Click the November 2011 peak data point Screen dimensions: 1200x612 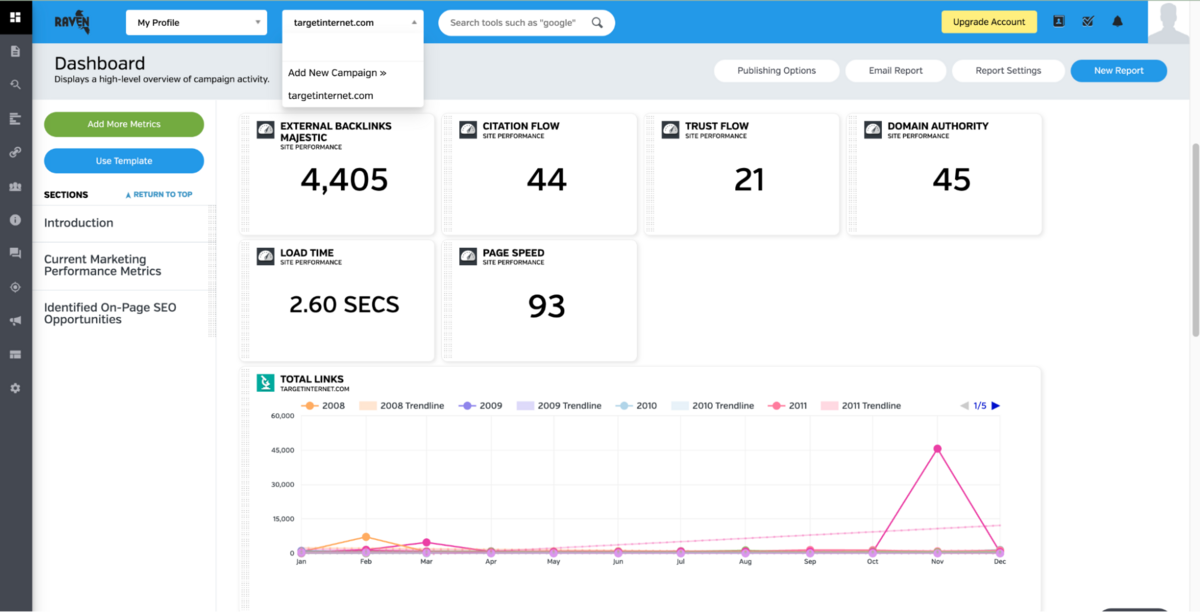(937, 449)
